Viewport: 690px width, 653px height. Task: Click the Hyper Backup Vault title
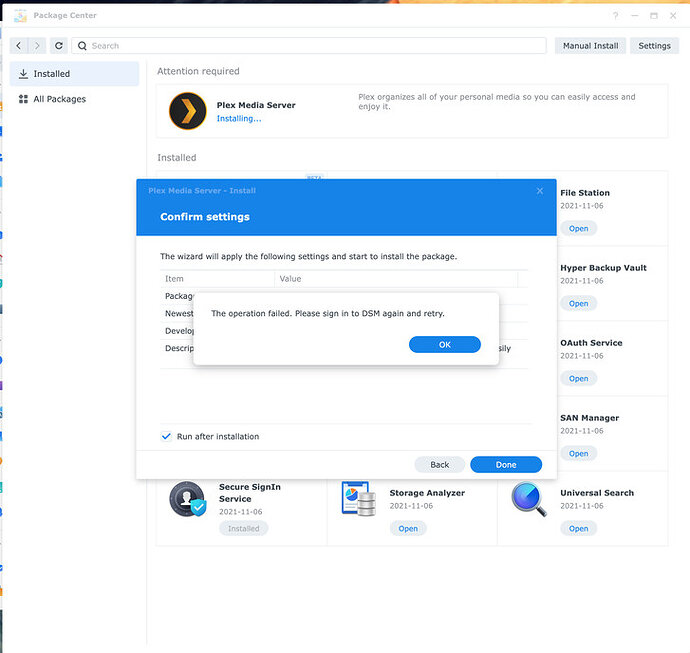[x=603, y=268]
